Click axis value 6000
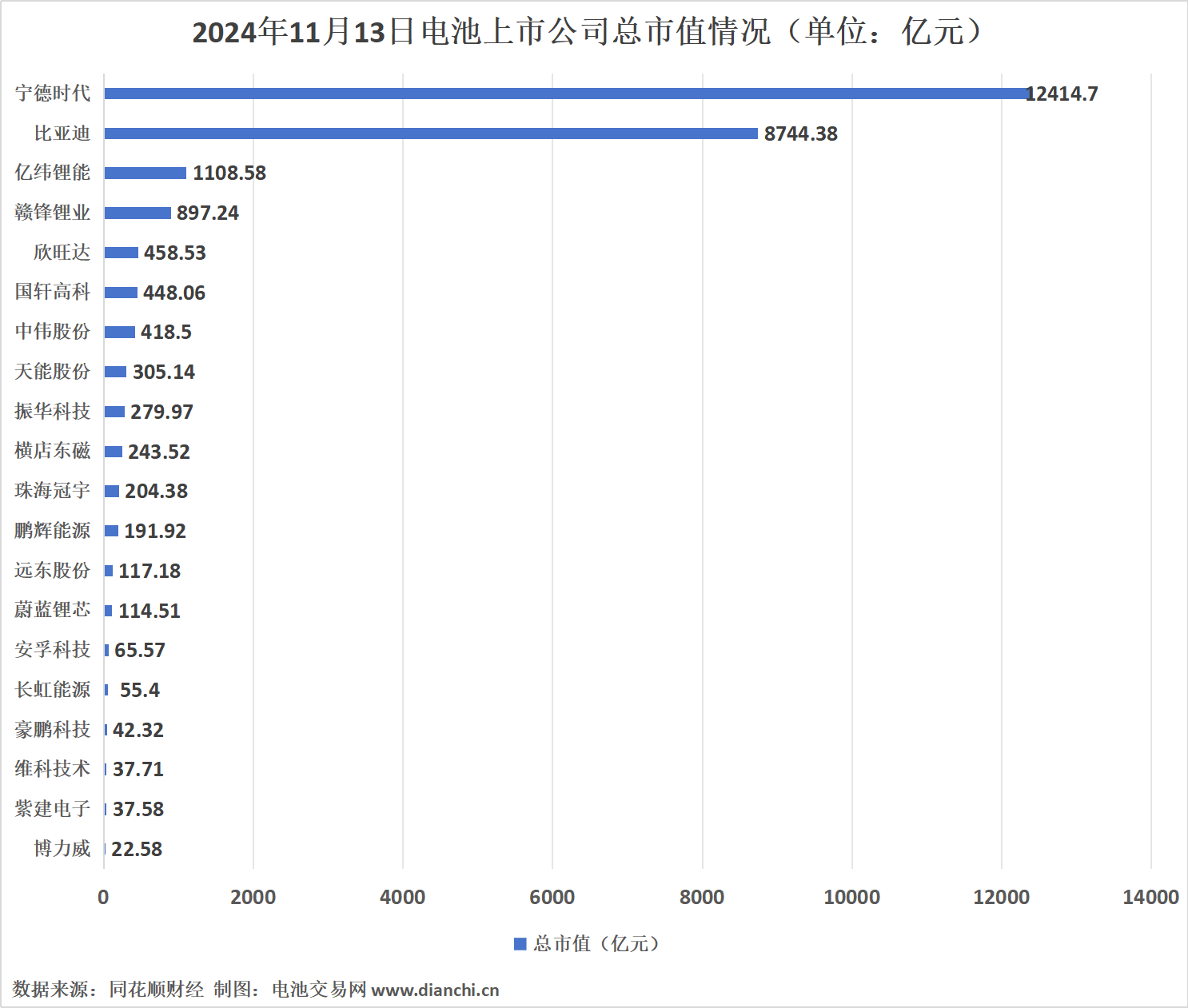This screenshot has width=1188, height=1008. (x=552, y=897)
